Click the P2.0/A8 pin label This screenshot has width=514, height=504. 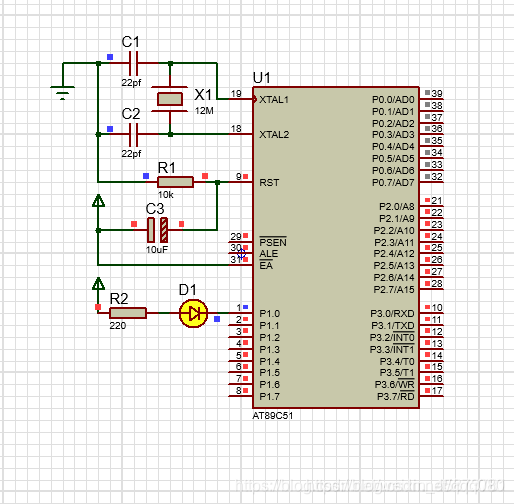(x=397, y=207)
